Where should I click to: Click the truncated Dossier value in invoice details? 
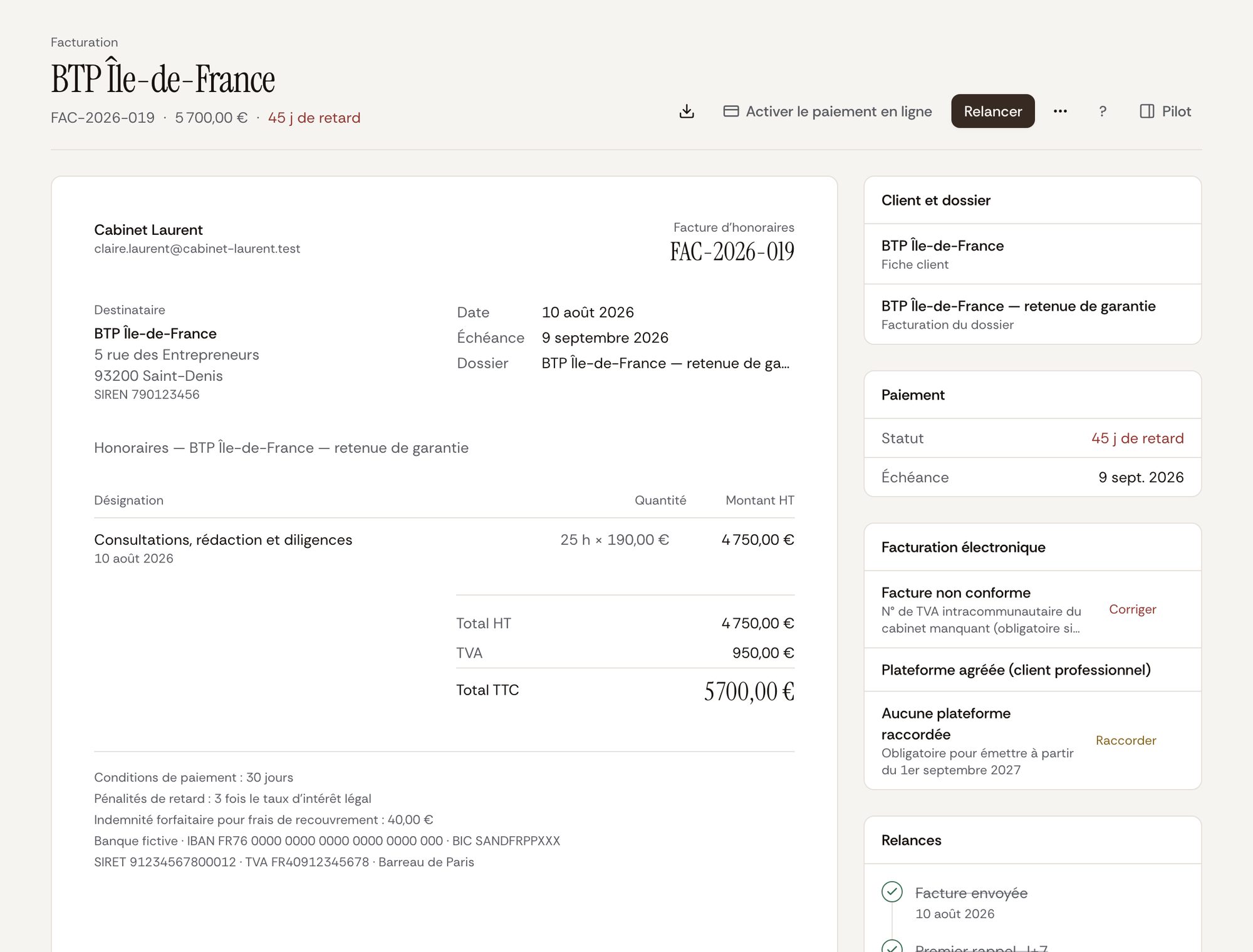point(665,363)
